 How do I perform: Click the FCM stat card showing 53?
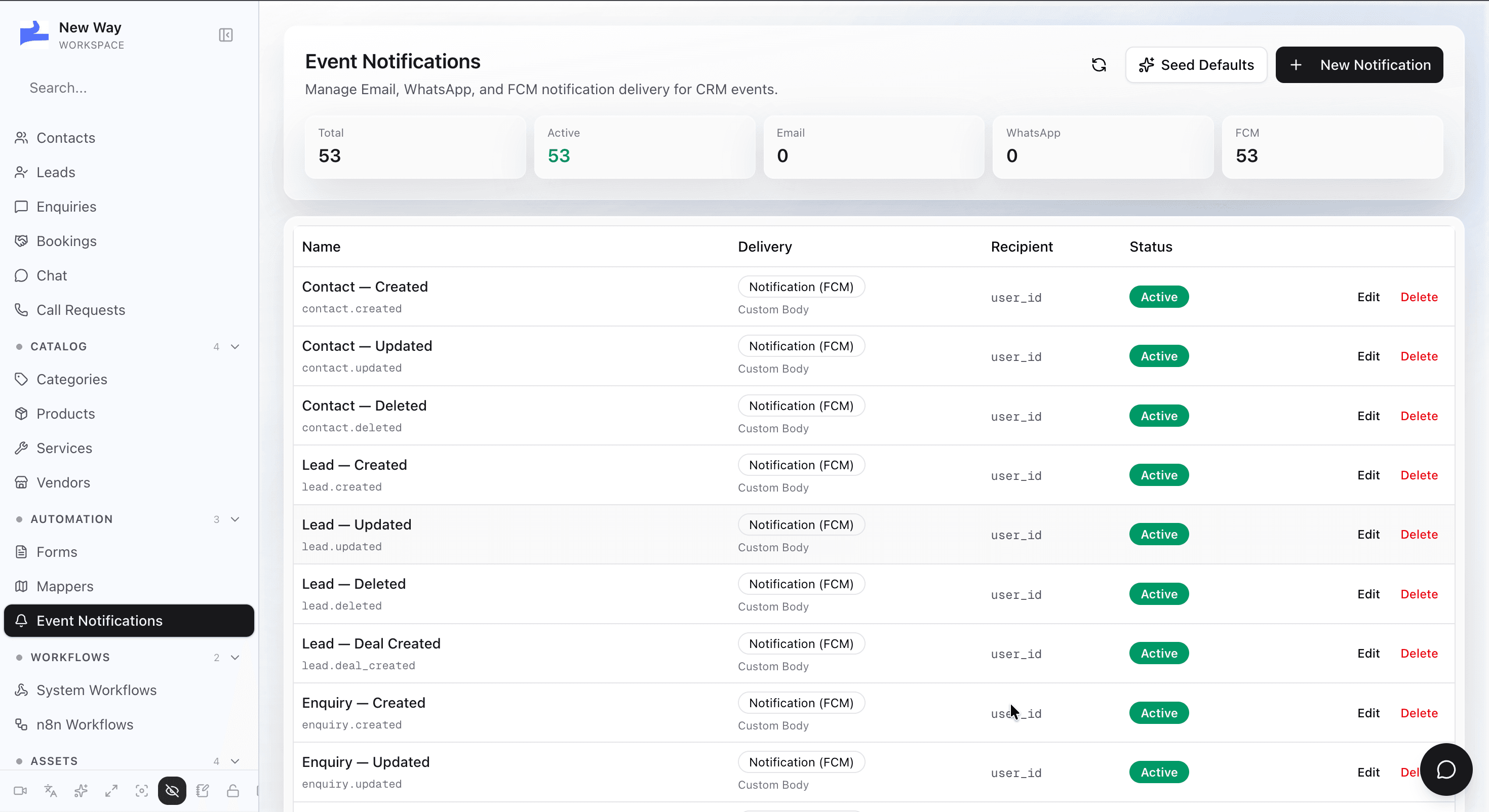tap(1332, 147)
